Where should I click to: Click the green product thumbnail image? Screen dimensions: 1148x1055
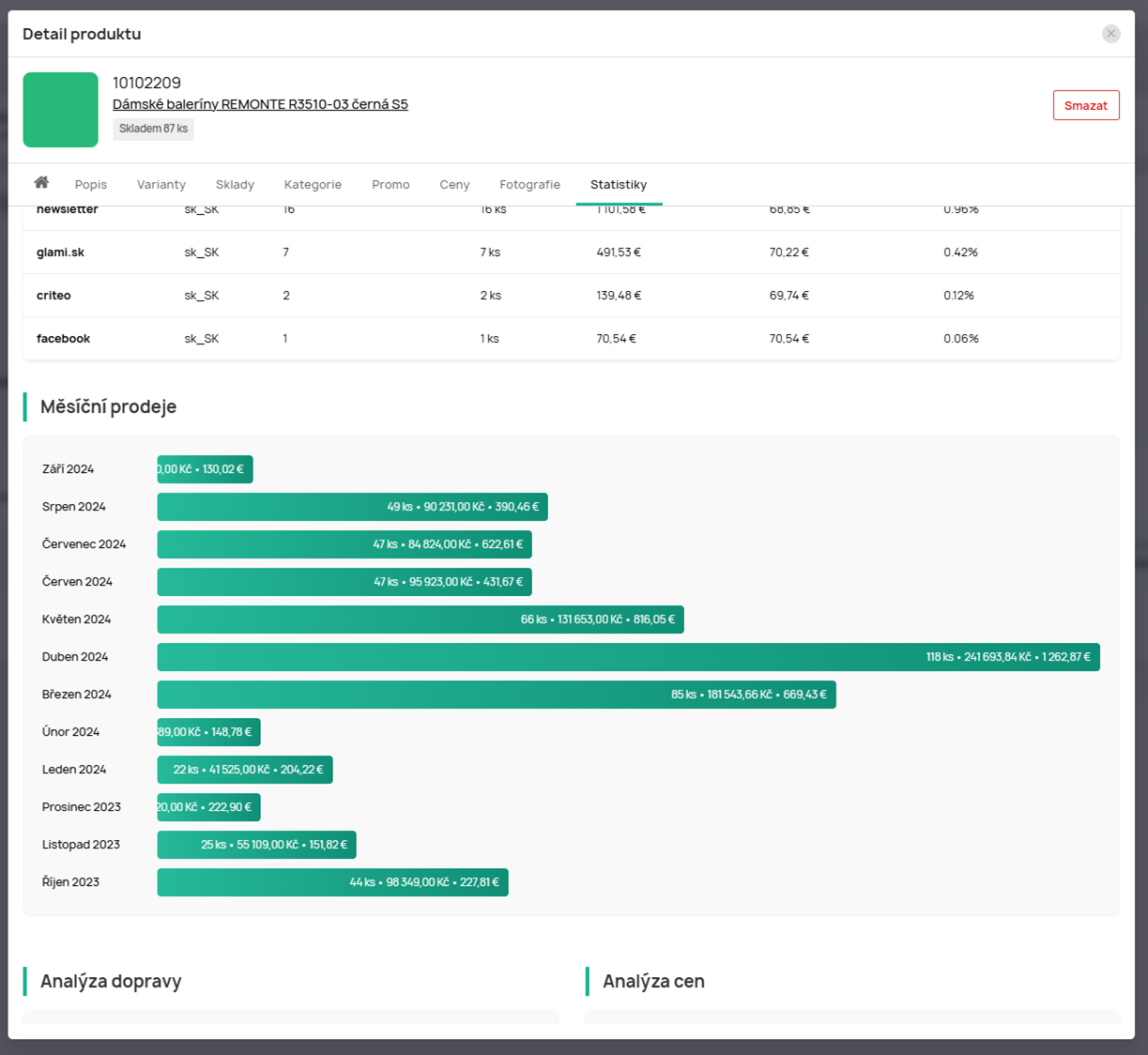click(x=61, y=110)
